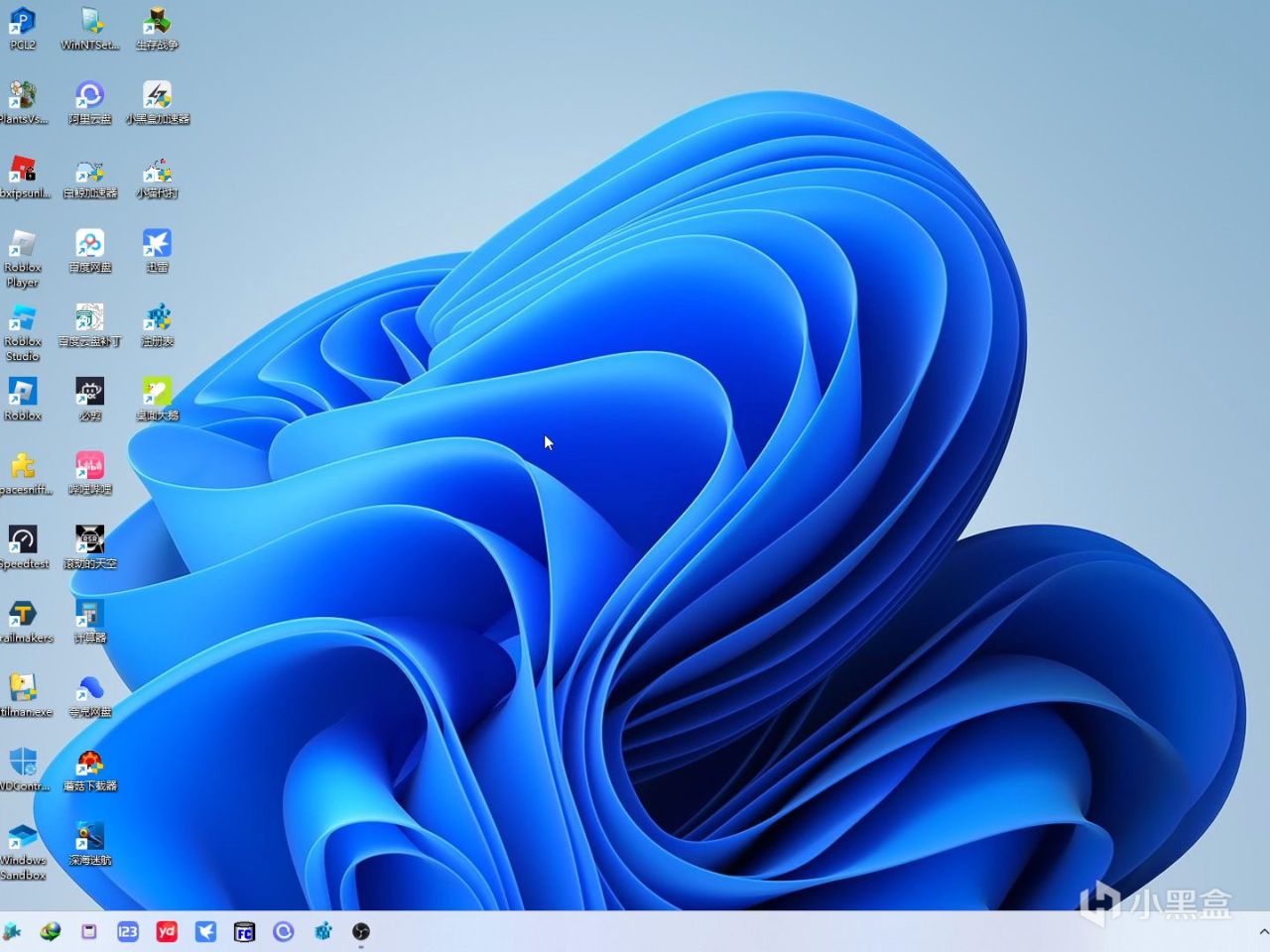Image resolution: width=1270 pixels, height=952 pixels.
Task: Launch Roblox Player from the desktop
Action: (x=22, y=258)
